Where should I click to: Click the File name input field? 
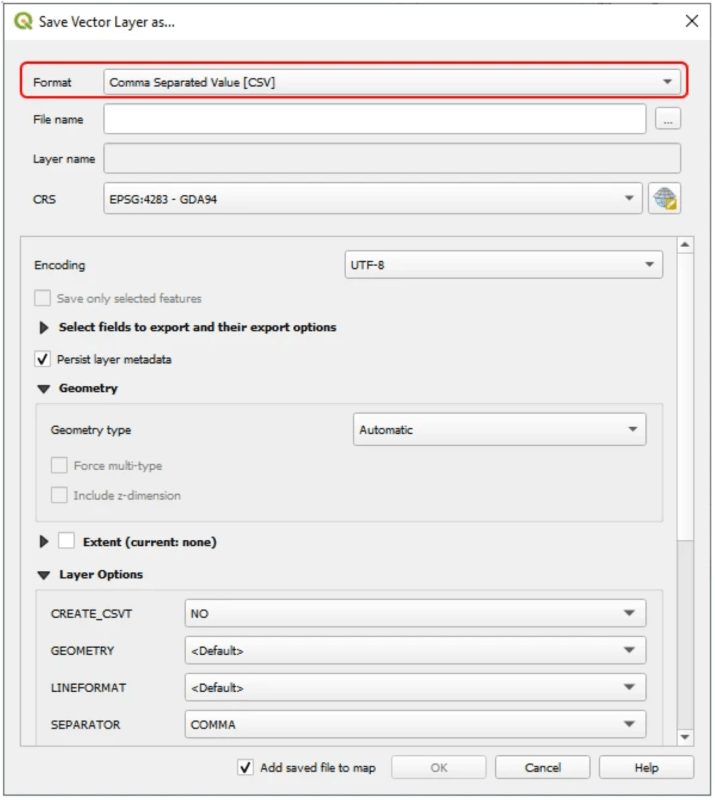pos(375,119)
